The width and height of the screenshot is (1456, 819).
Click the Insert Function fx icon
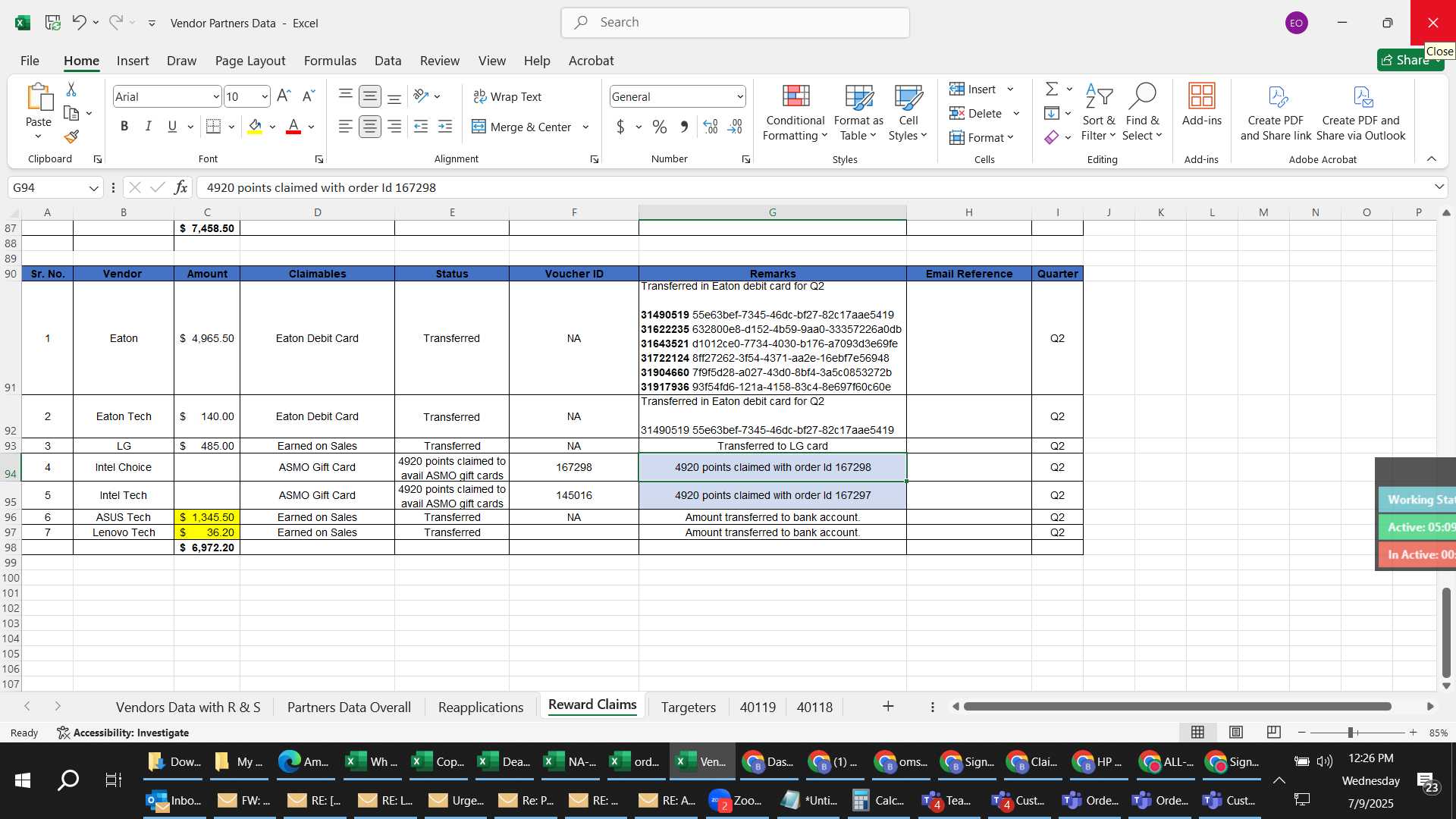click(x=180, y=187)
